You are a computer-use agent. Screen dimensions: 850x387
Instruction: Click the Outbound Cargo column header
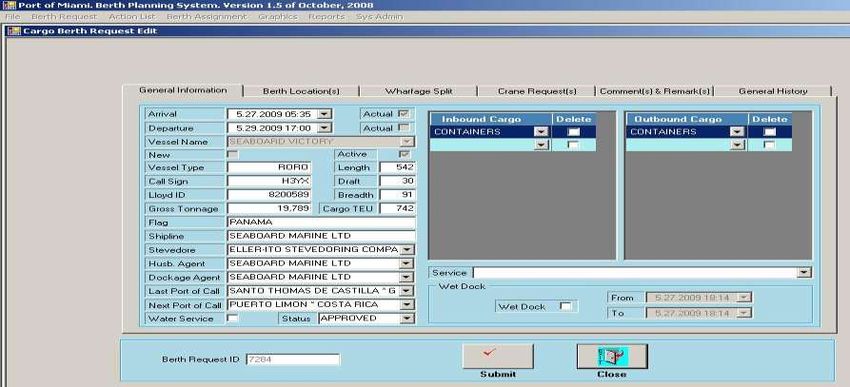point(687,119)
